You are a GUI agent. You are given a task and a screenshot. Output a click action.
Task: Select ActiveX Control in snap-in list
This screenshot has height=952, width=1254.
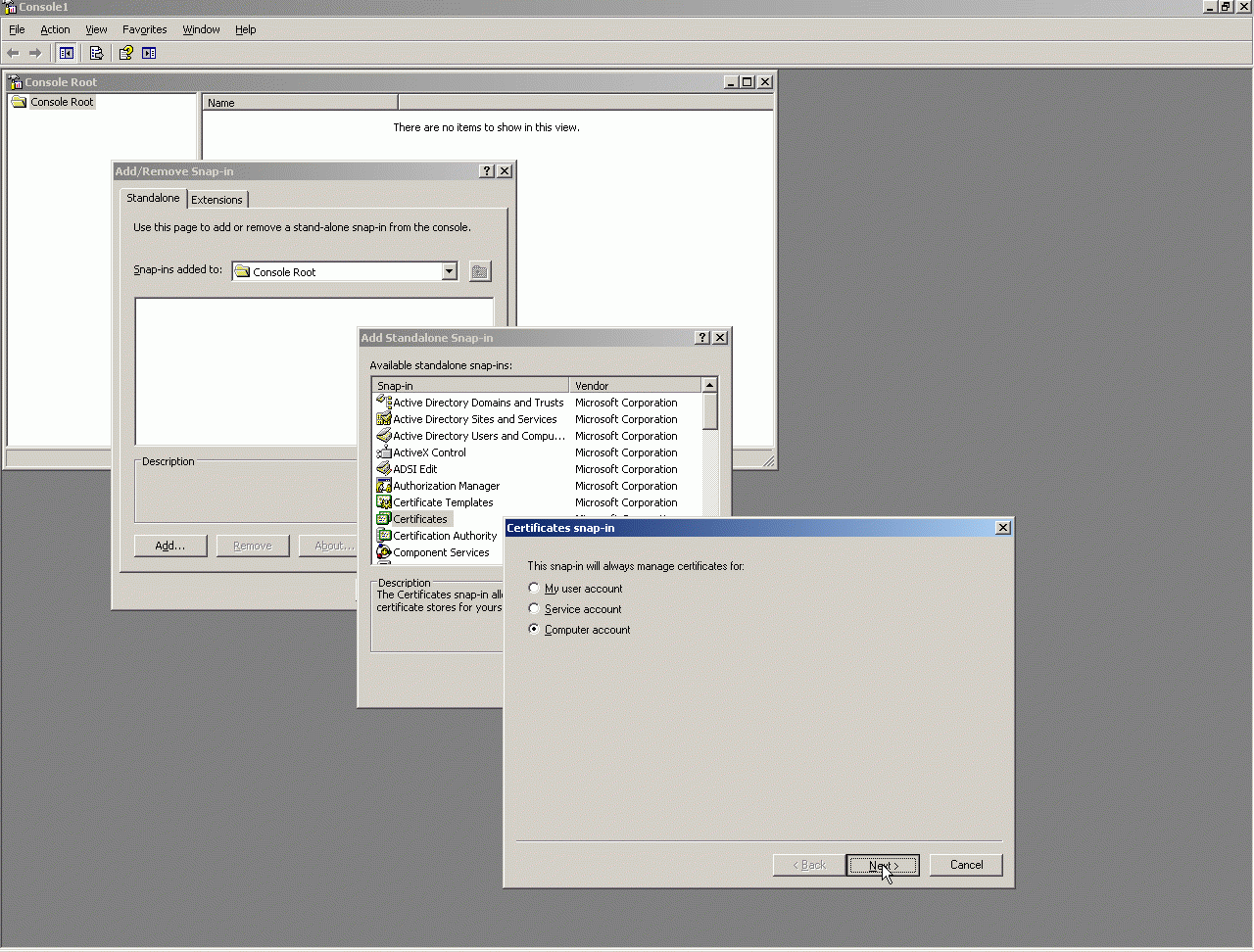pos(429,452)
